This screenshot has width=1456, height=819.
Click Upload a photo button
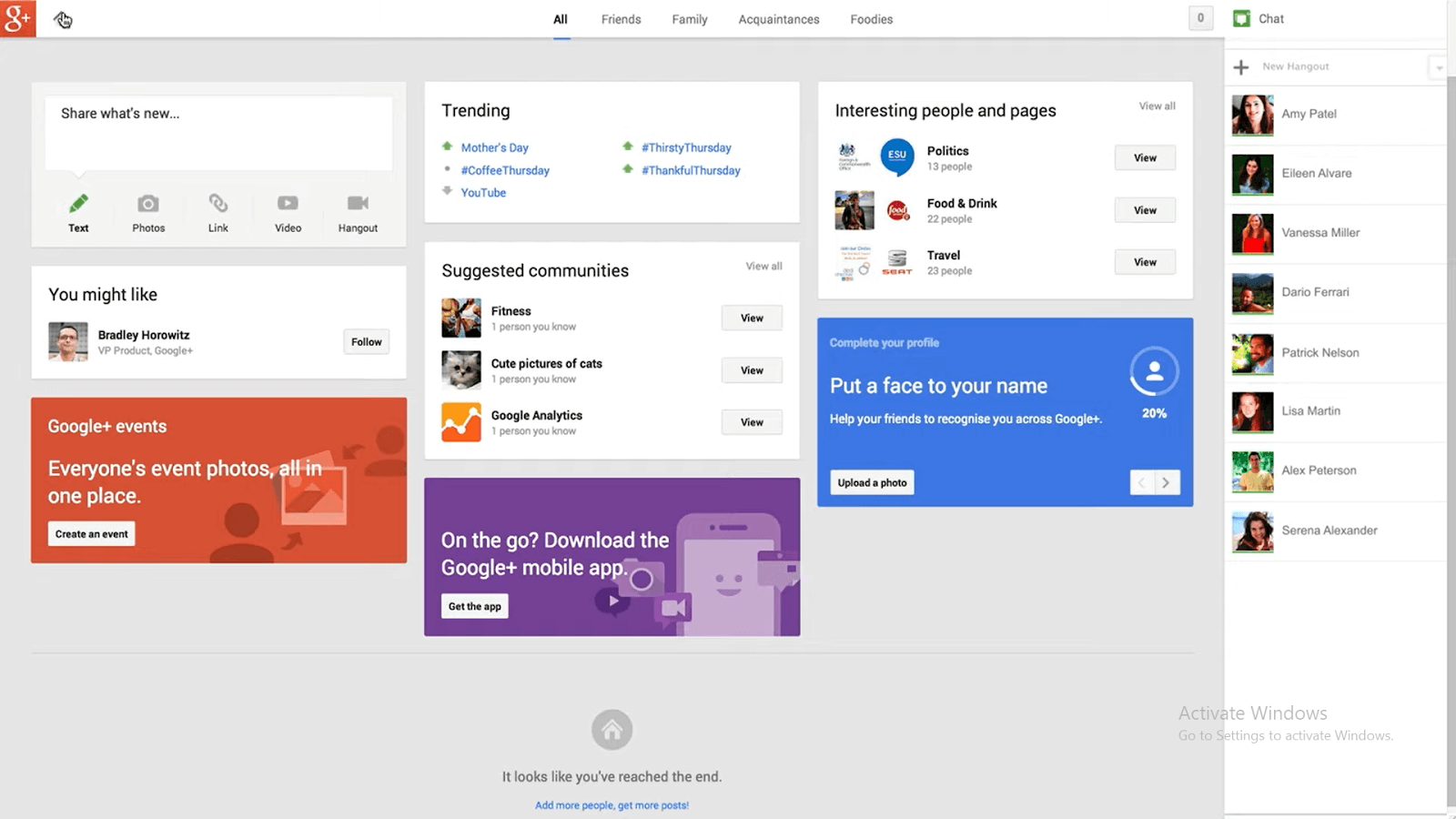coord(872,482)
